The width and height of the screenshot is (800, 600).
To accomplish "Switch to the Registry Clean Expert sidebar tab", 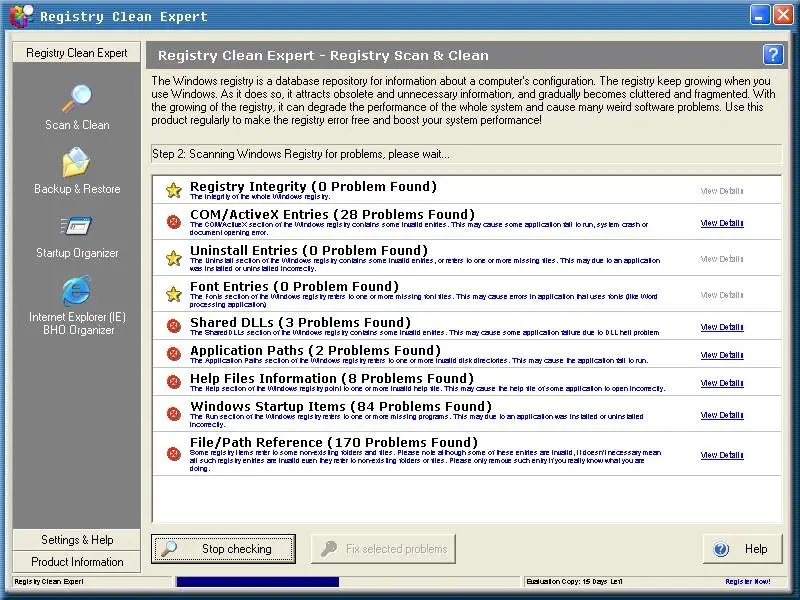I will click(77, 53).
